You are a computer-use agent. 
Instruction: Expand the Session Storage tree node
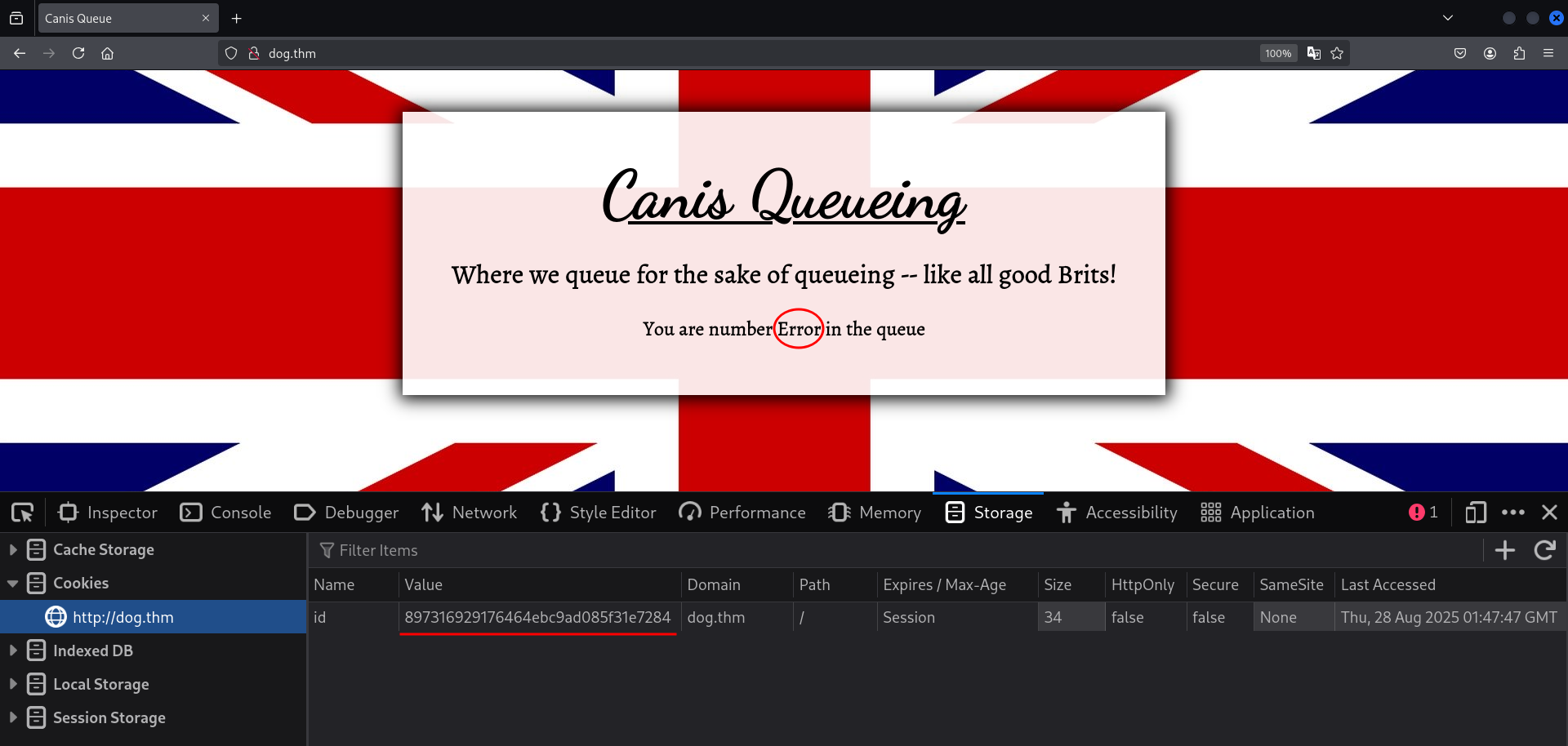pyautogui.click(x=13, y=717)
